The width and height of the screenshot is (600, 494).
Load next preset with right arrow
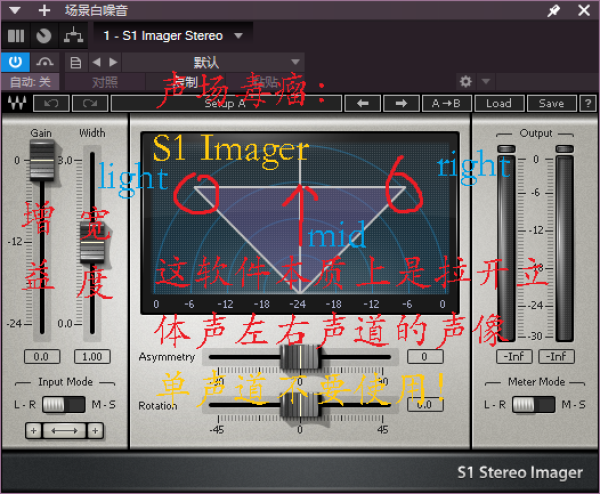pyautogui.click(x=401, y=103)
